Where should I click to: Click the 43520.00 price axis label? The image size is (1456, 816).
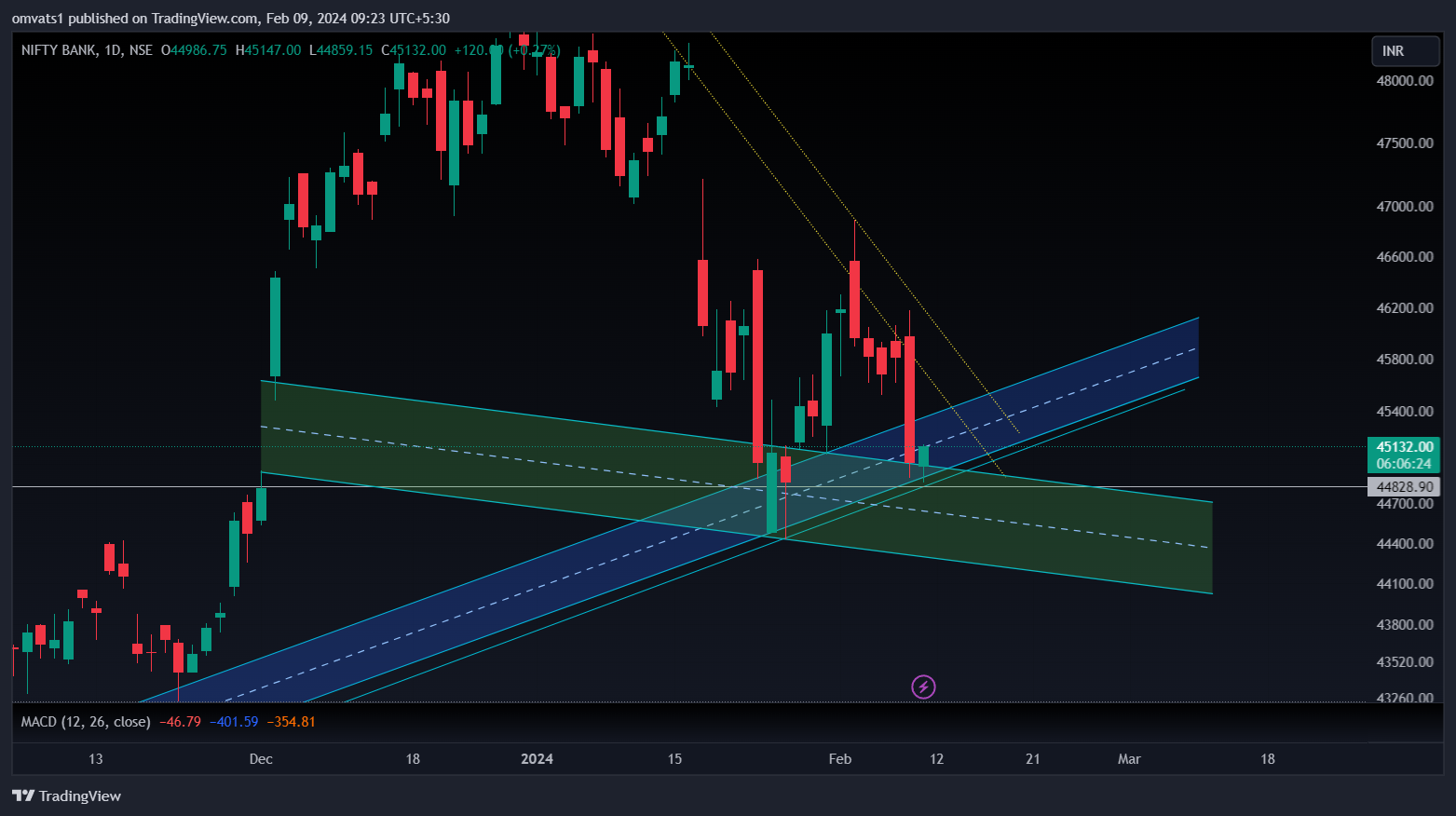(1405, 662)
